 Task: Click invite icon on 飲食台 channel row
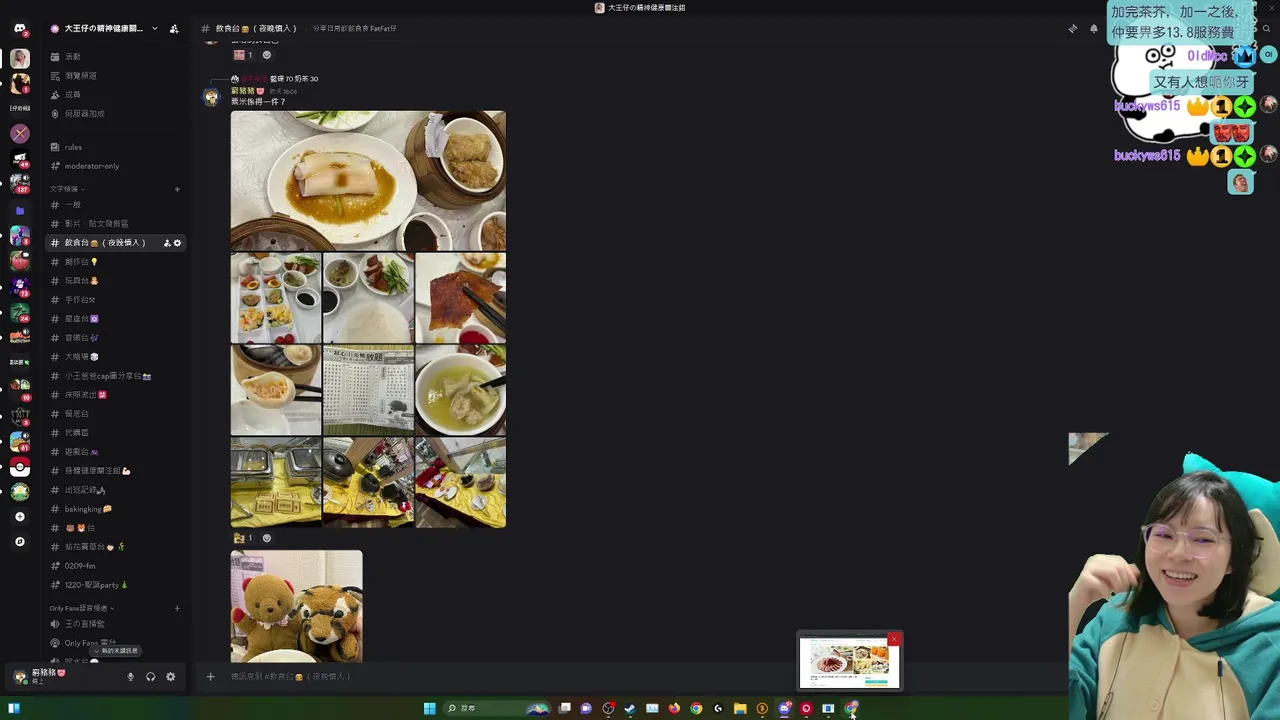point(167,243)
